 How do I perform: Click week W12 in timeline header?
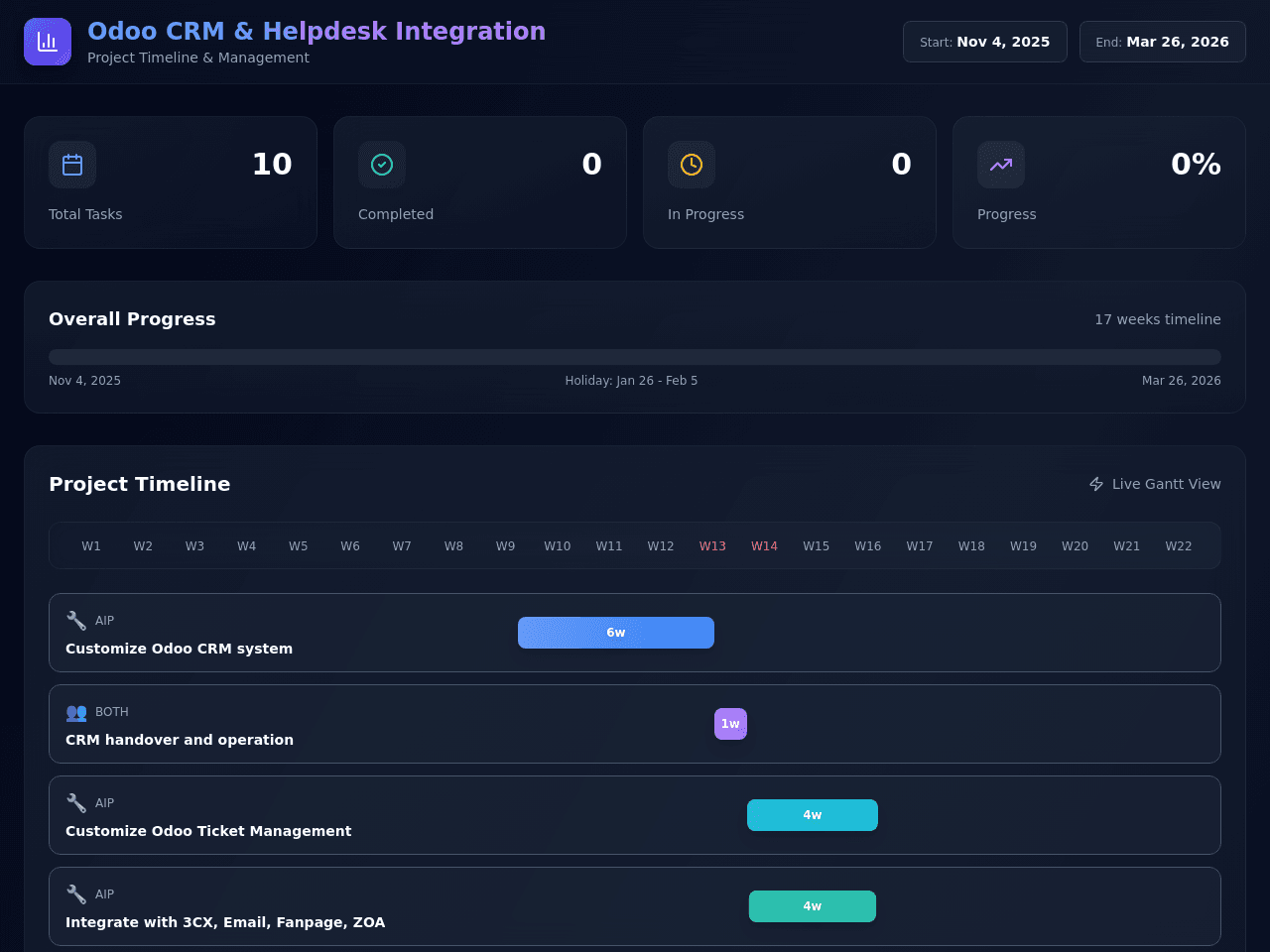click(x=661, y=546)
